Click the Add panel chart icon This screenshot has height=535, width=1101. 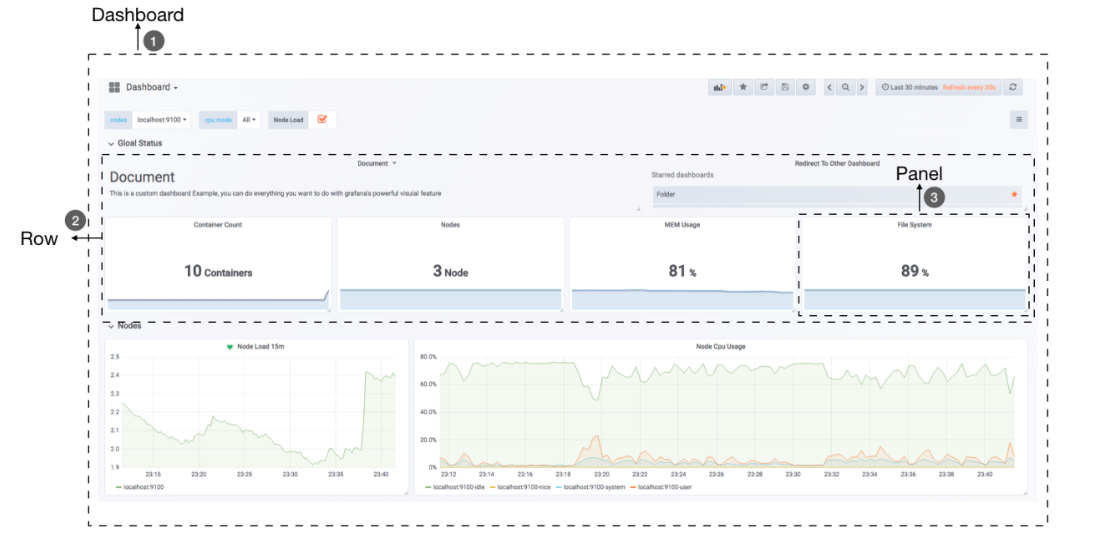pos(719,88)
